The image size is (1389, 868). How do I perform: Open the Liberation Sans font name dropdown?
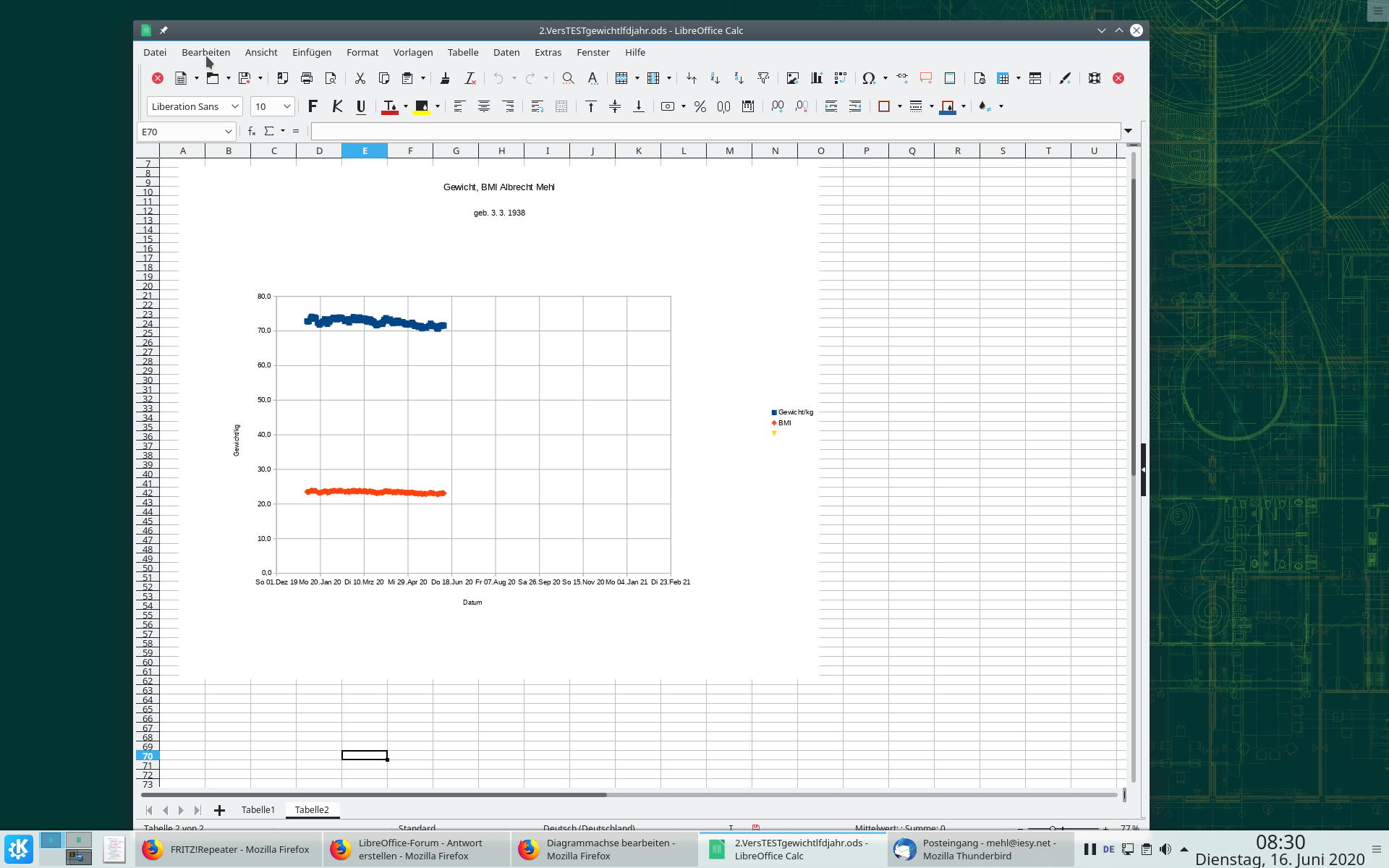[x=234, y=106]
